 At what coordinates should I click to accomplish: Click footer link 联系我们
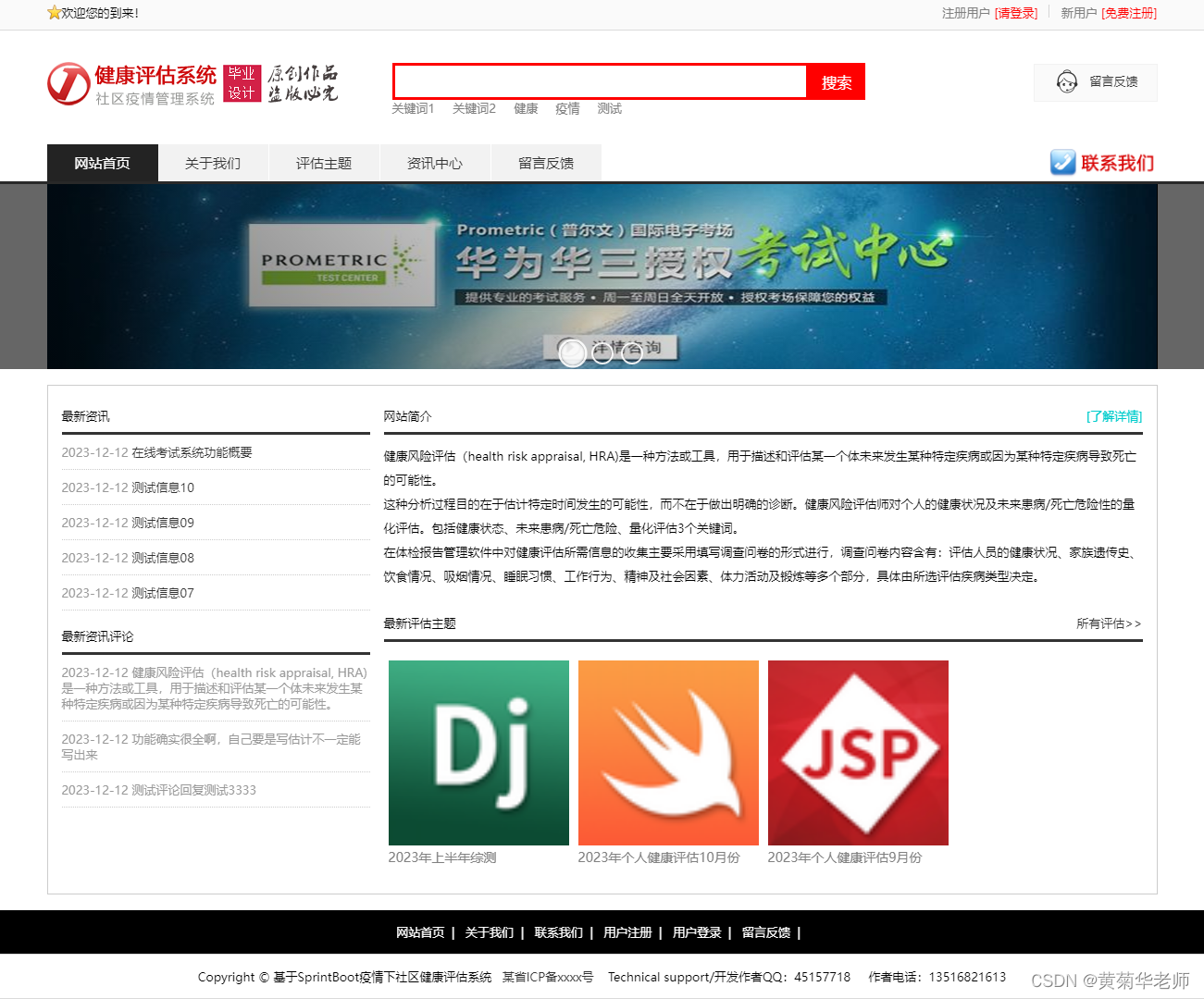(558, 932)
